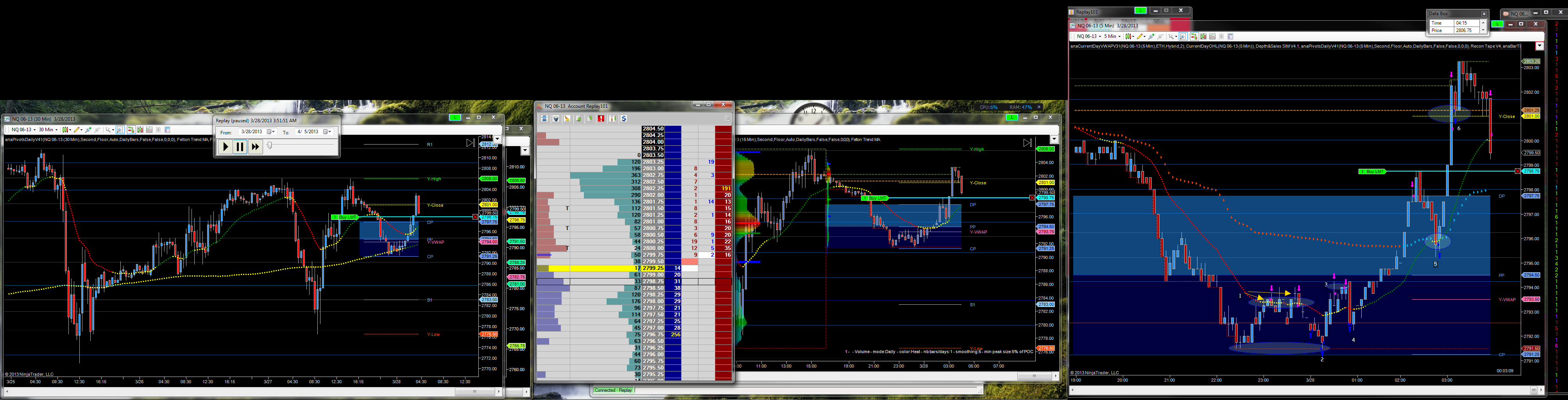Open the SuperDOM properties list icon
The image size is (1568, 400).
pos(544,119)
